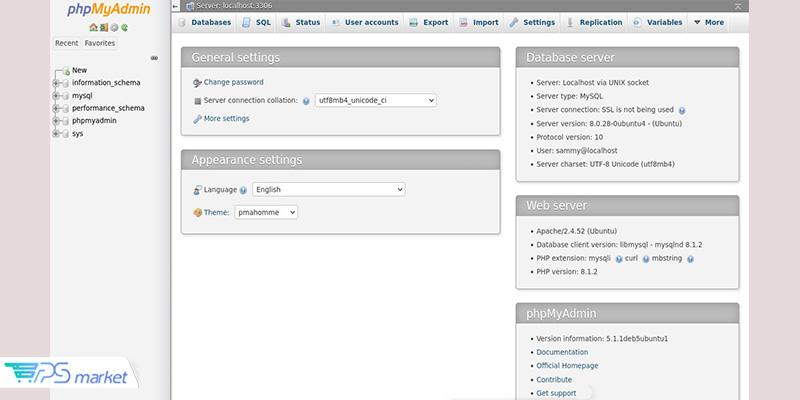800x400 pixels.
Task: Collapse sidebar with left arrow icon
Action: (176, 6)
